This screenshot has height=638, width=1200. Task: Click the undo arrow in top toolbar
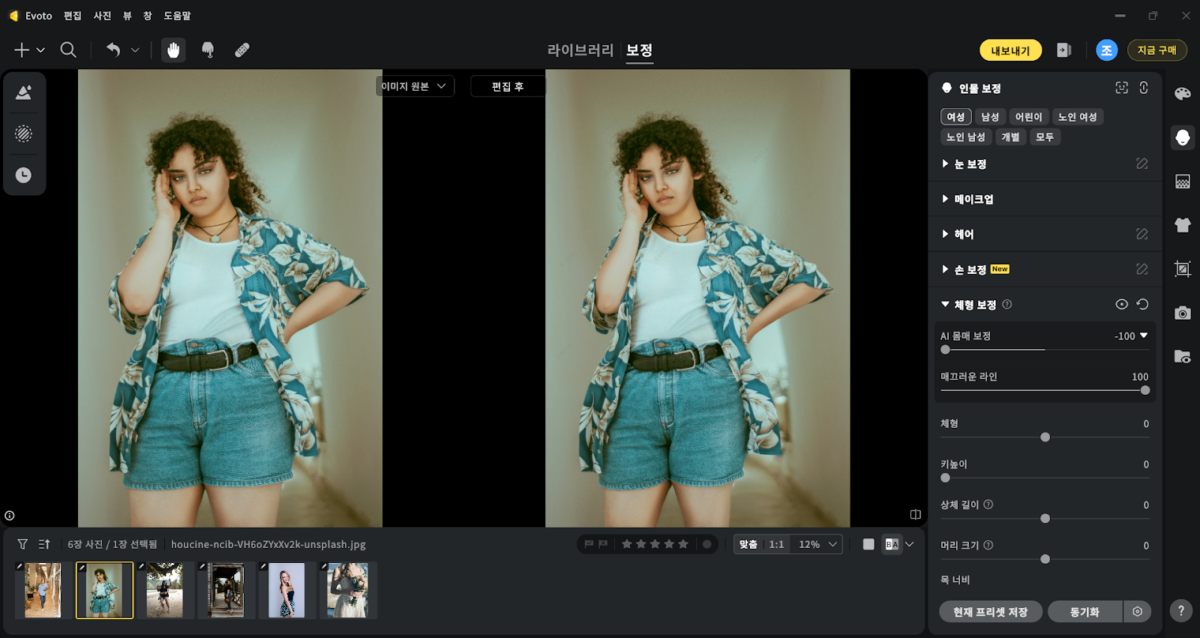[113, 50]
